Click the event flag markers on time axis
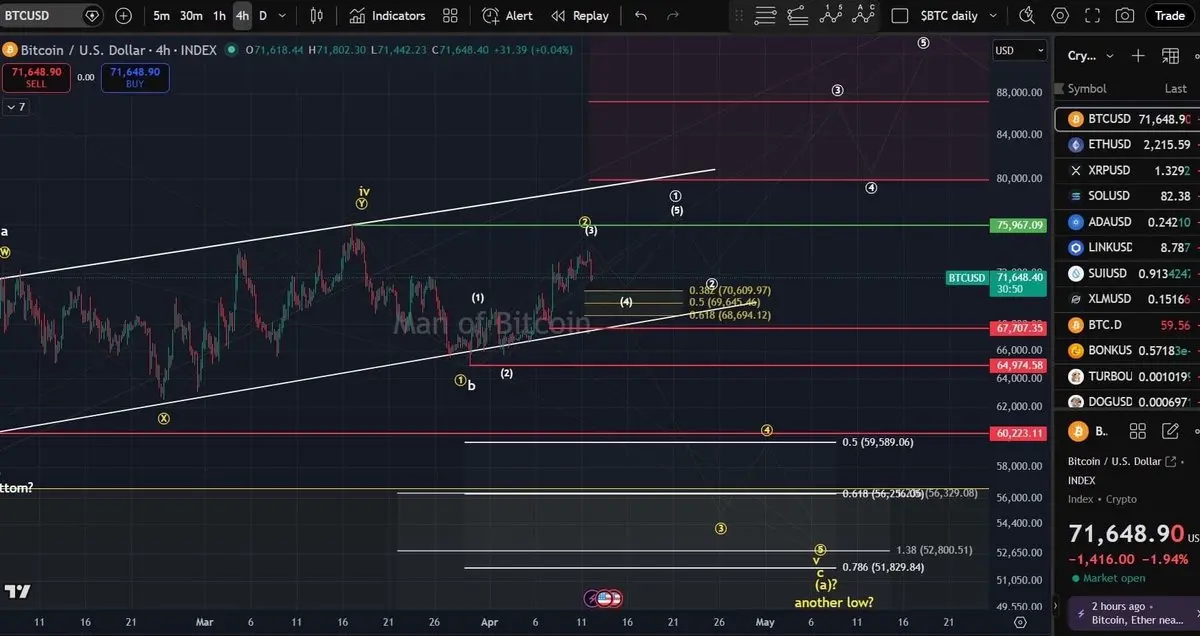This screenshot has width=1200, height=636. coord(604,598)
